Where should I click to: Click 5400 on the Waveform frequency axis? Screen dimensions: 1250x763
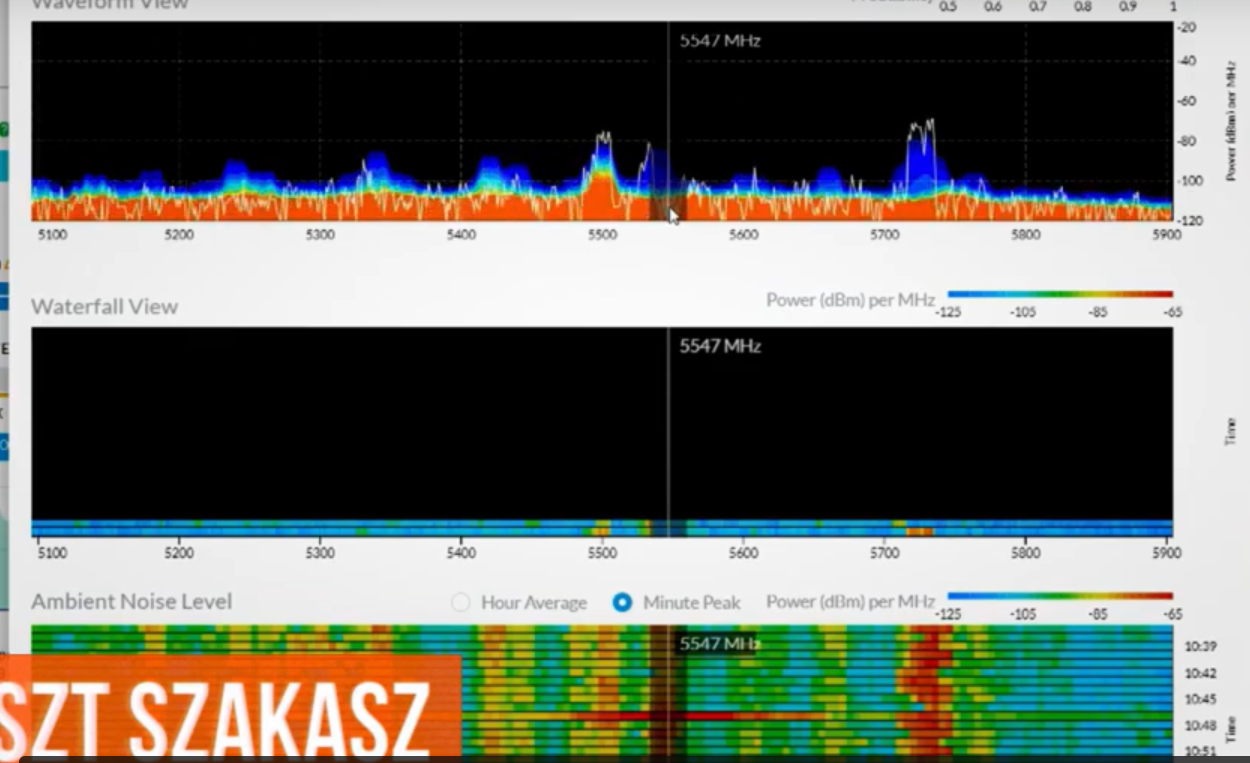(461, 235)
